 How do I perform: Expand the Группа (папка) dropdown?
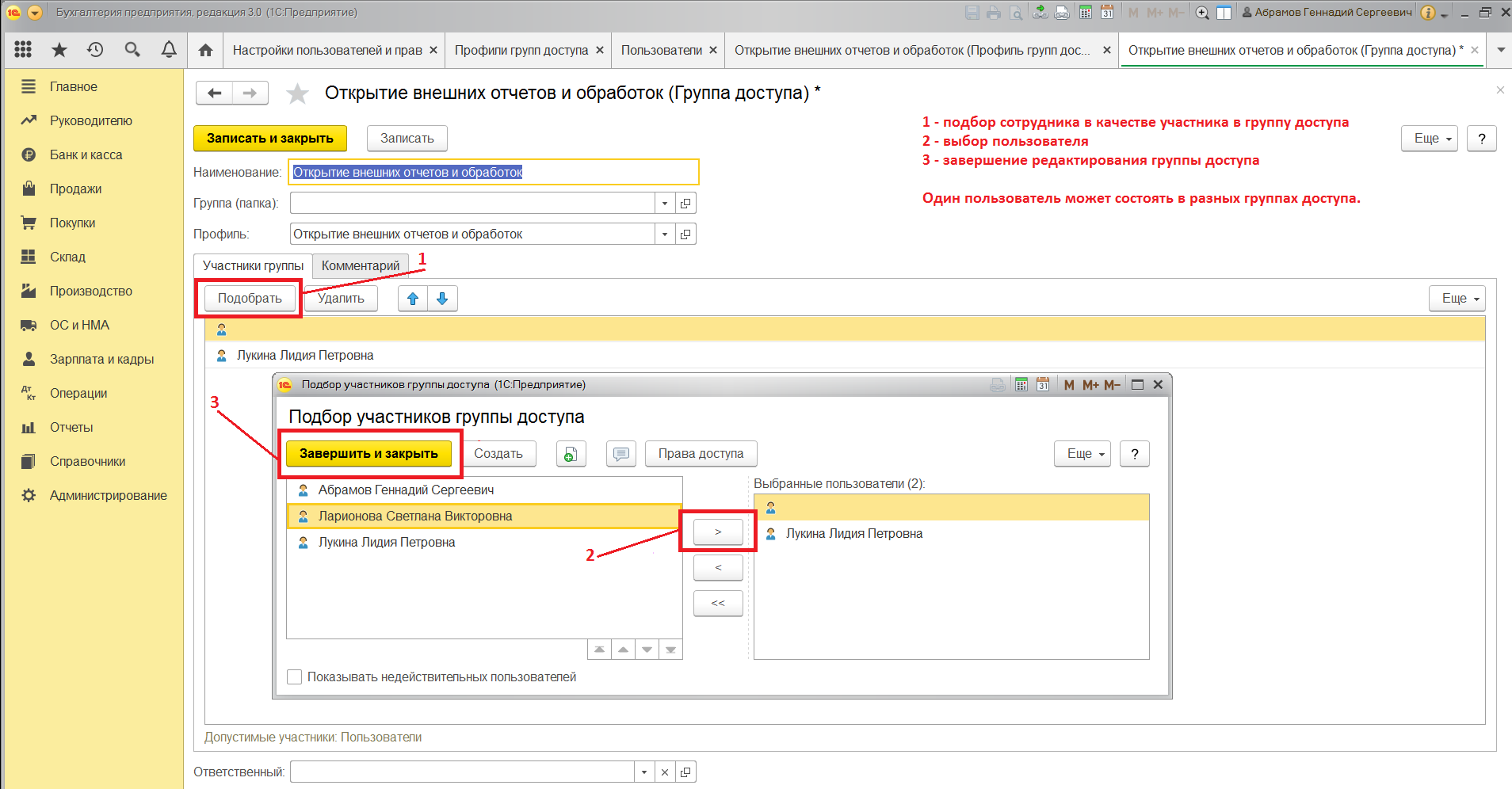point(665,204)
